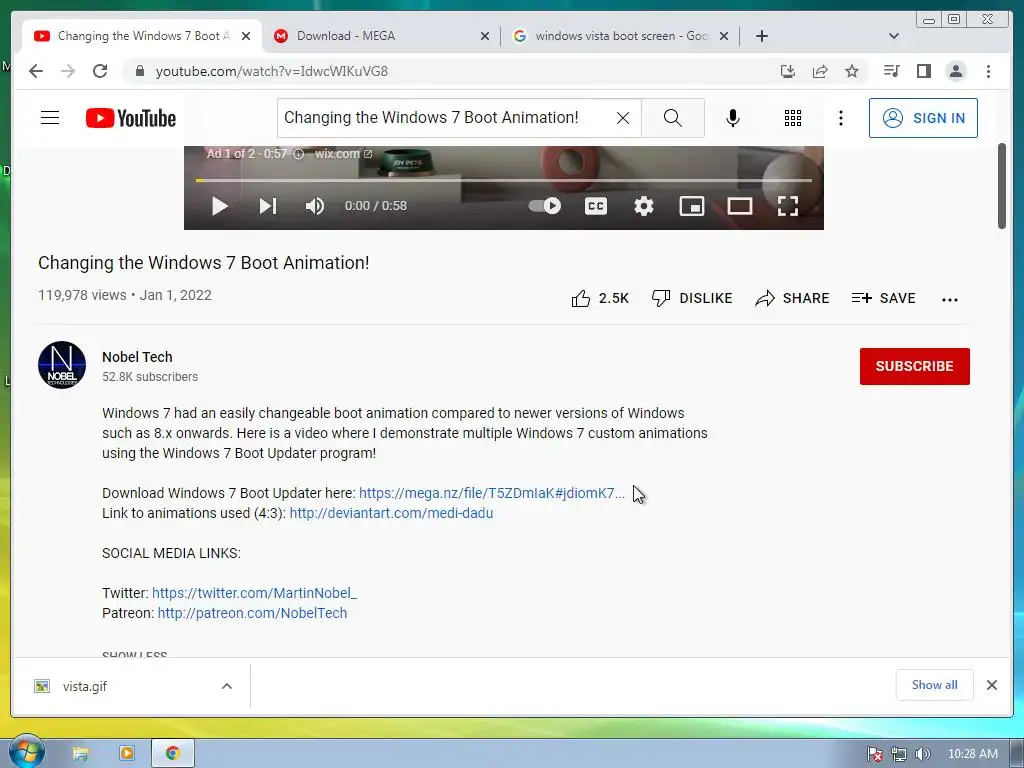Enter full screen video mode

pos(788,206)
